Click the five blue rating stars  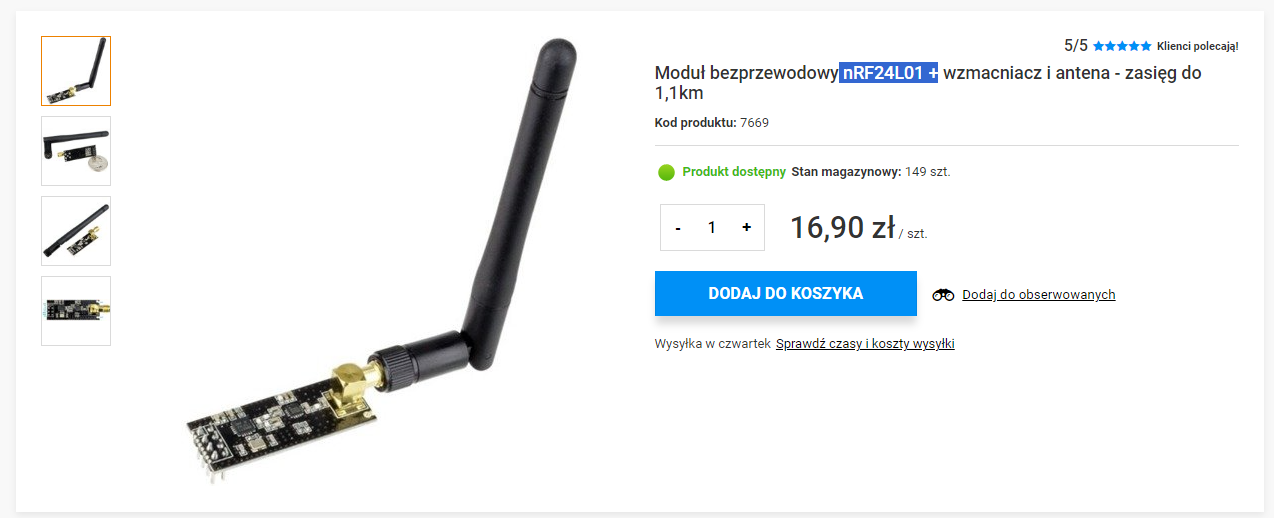[1122, 46]
